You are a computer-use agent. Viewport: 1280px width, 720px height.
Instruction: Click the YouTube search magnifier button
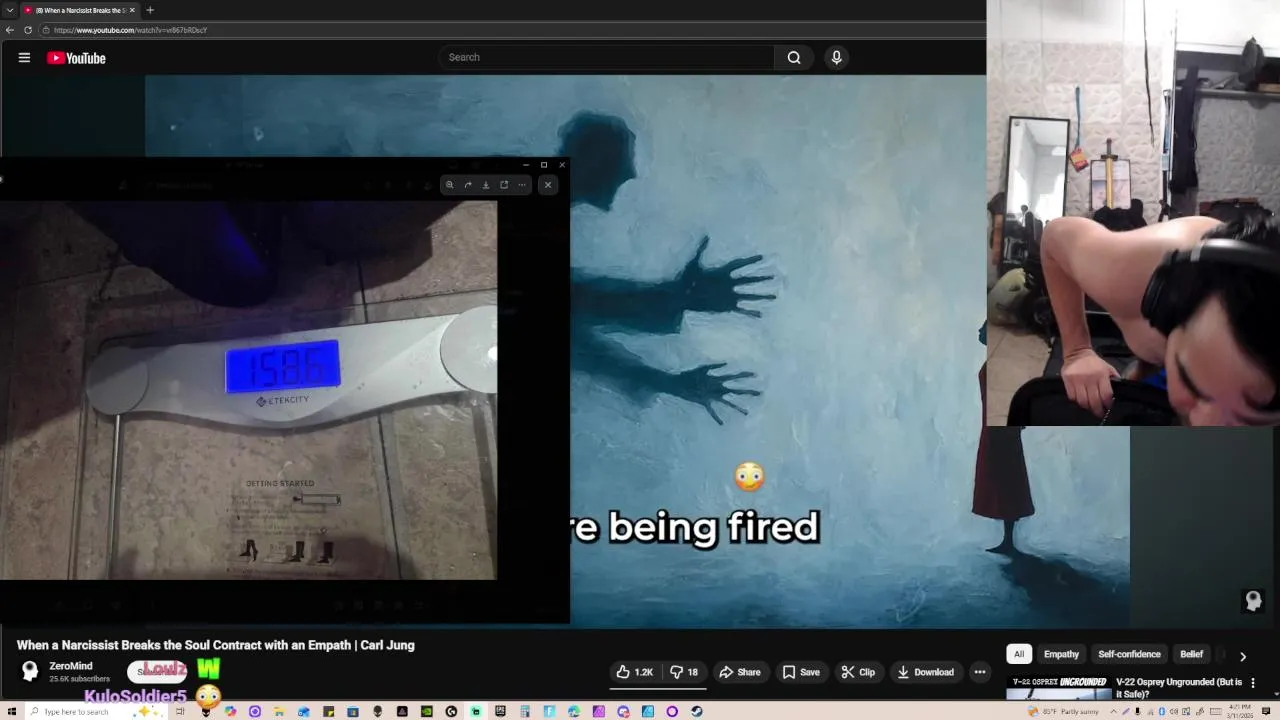tap(794, 57)
